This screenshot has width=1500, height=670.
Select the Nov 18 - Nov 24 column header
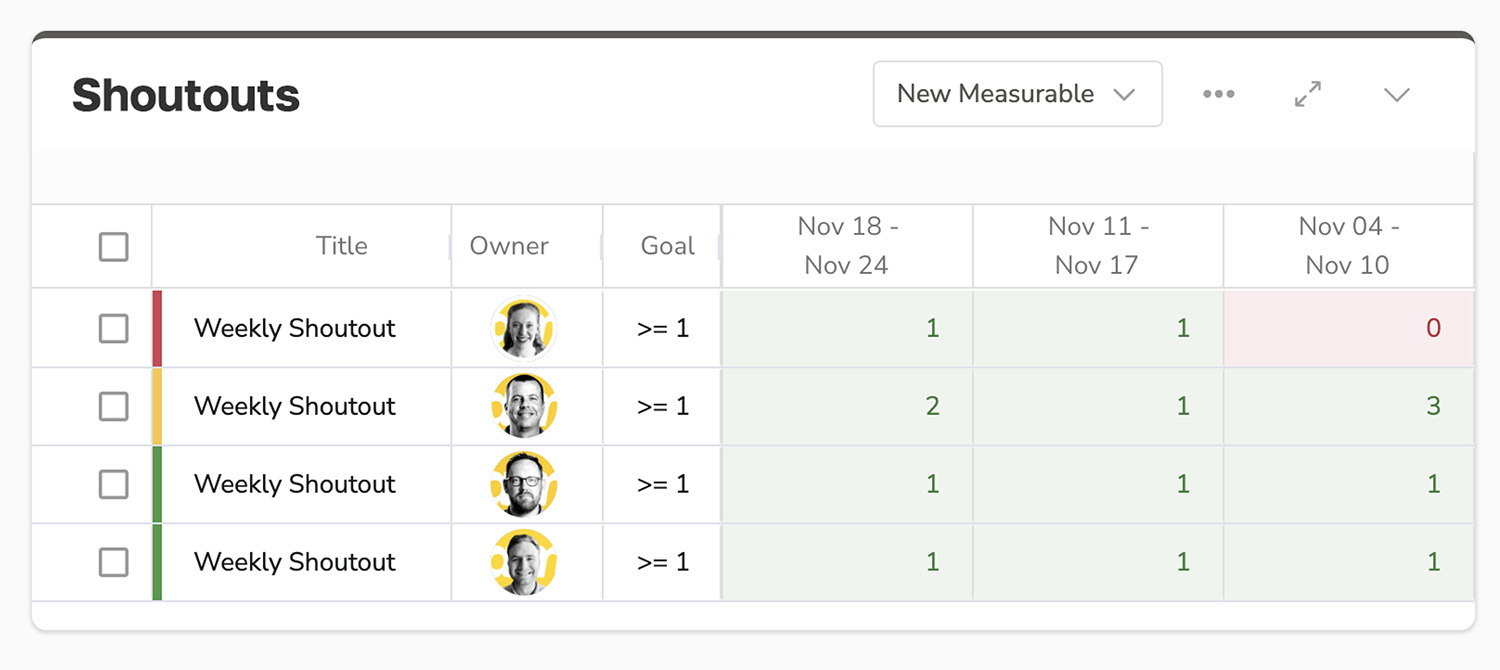point(847,246)
